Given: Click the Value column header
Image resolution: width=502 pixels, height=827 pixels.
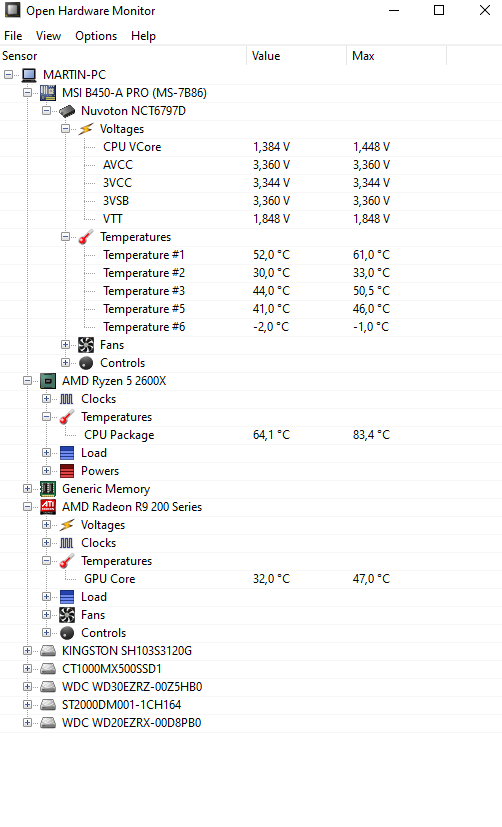Looking at the screenshot, I should [x=296, y=56].
